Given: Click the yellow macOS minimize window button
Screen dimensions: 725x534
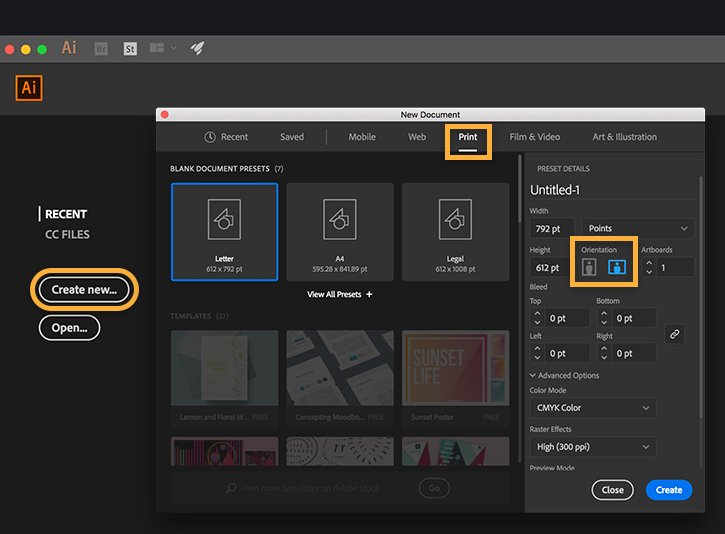Looking at the screenshot, I should tap(26, 49).
